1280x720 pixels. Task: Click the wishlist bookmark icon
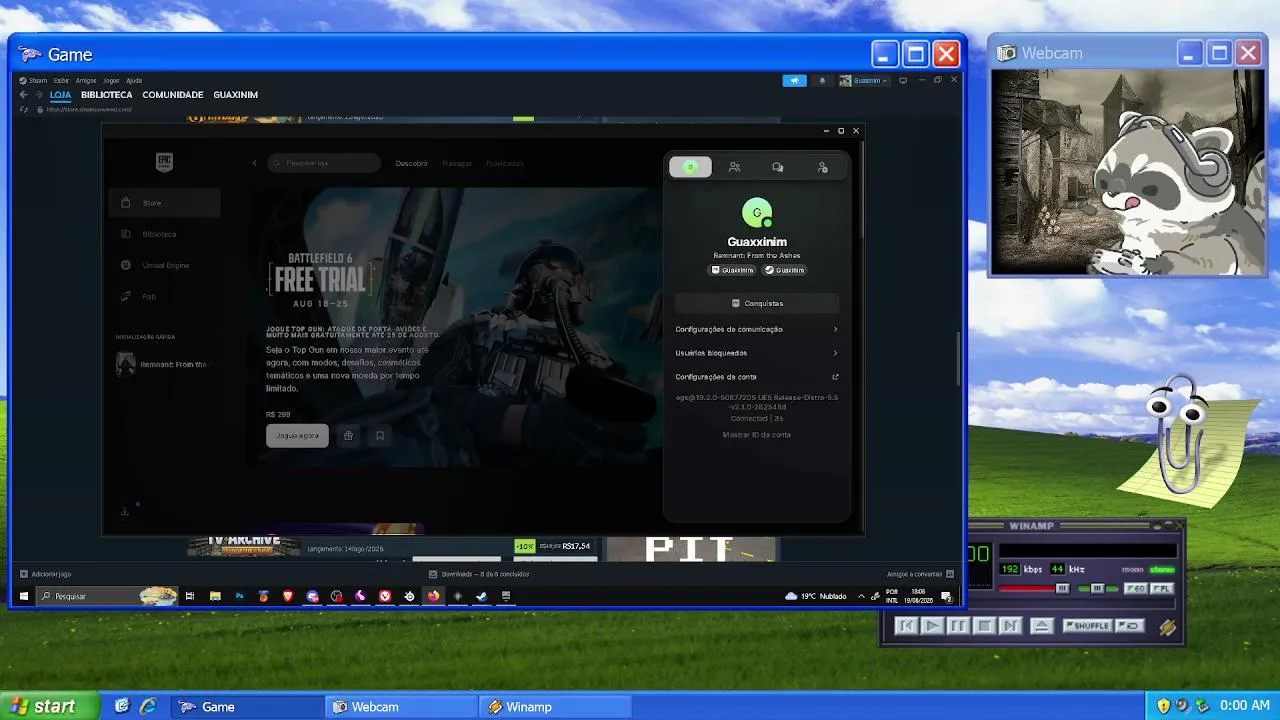pos(380,436)
